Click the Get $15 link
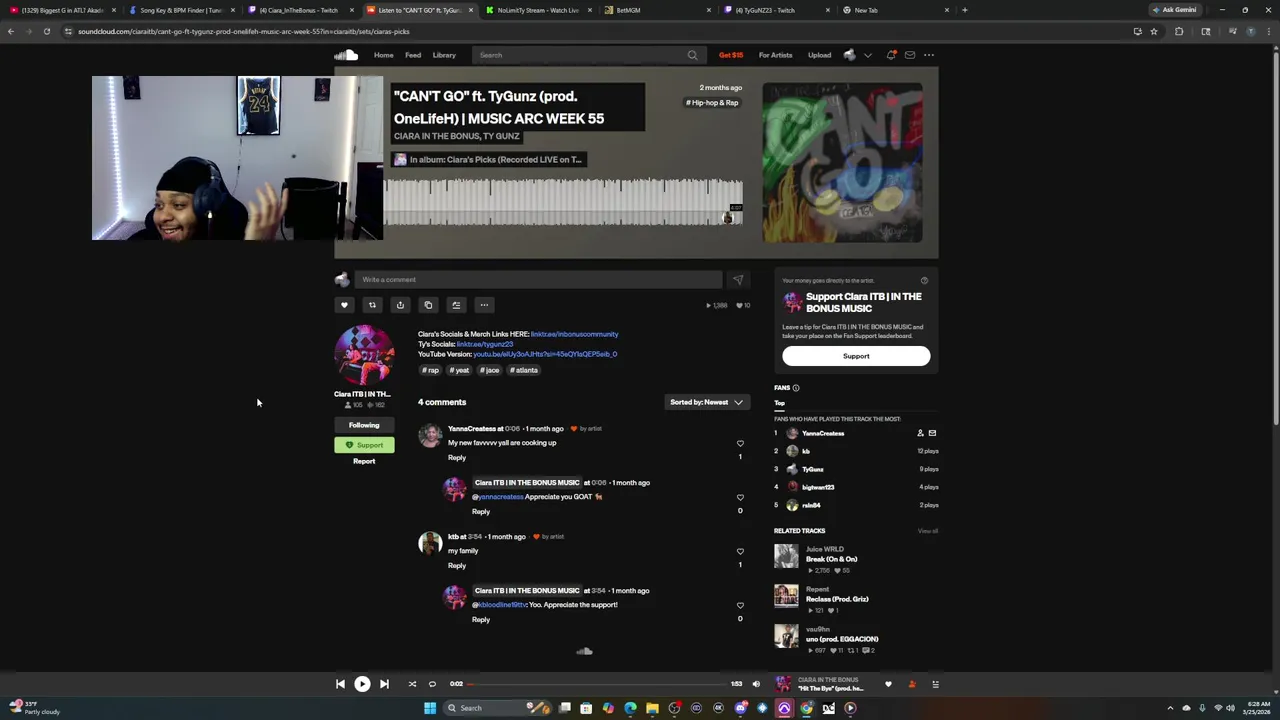The image size is (1280, 720). click(731, 55)
